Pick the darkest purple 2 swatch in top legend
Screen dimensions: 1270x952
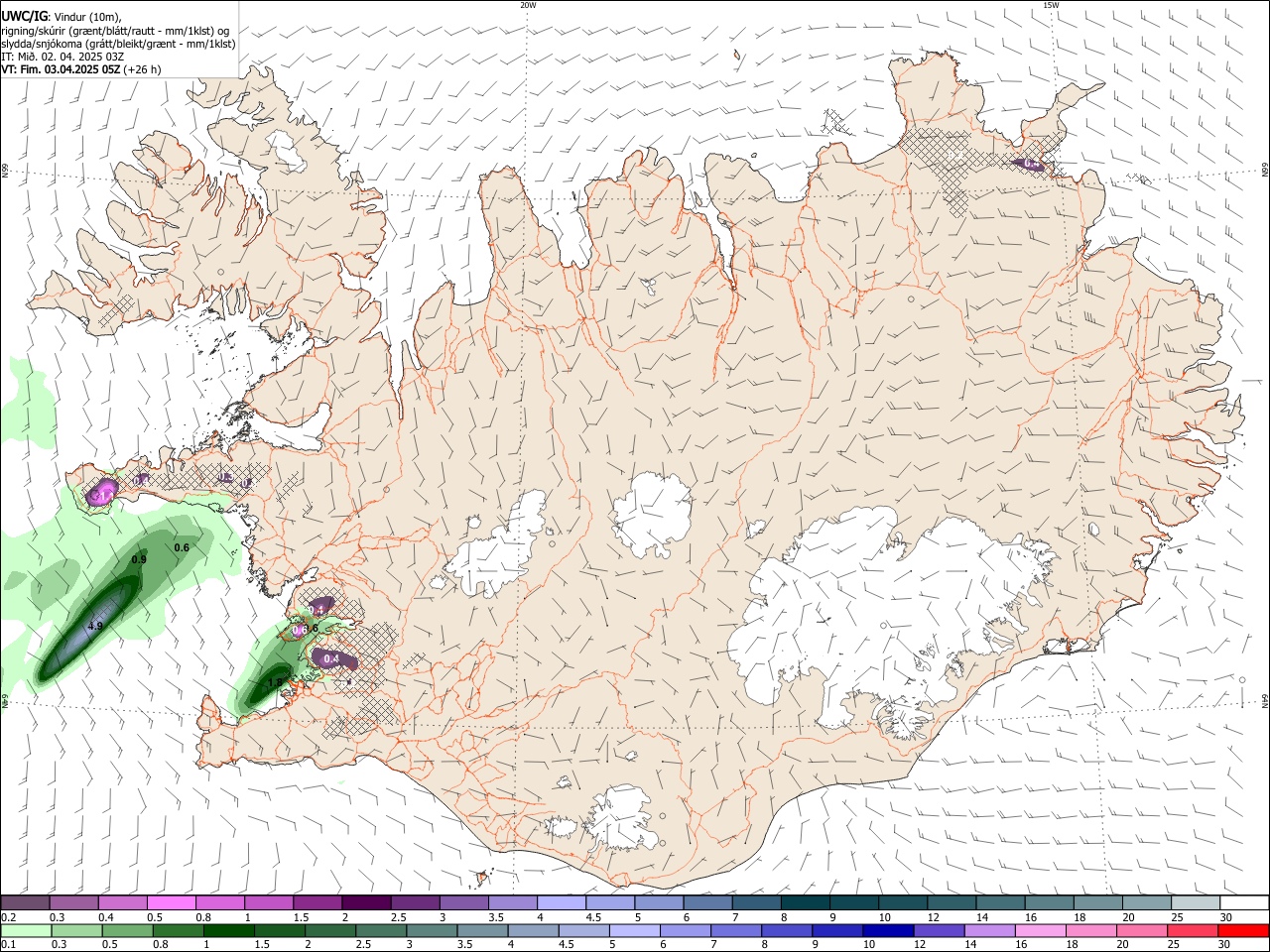tap(366, 903)
